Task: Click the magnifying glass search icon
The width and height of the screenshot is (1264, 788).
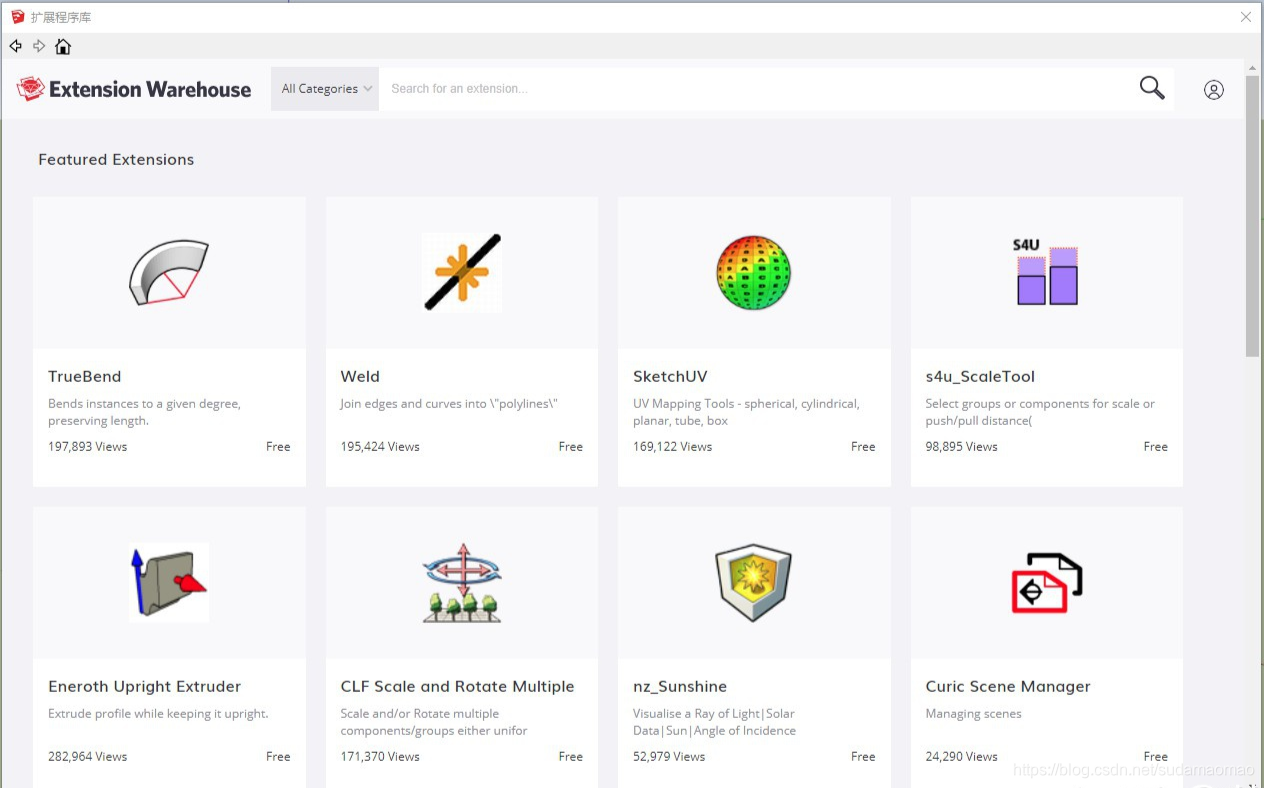Action: pos(1152,88)
